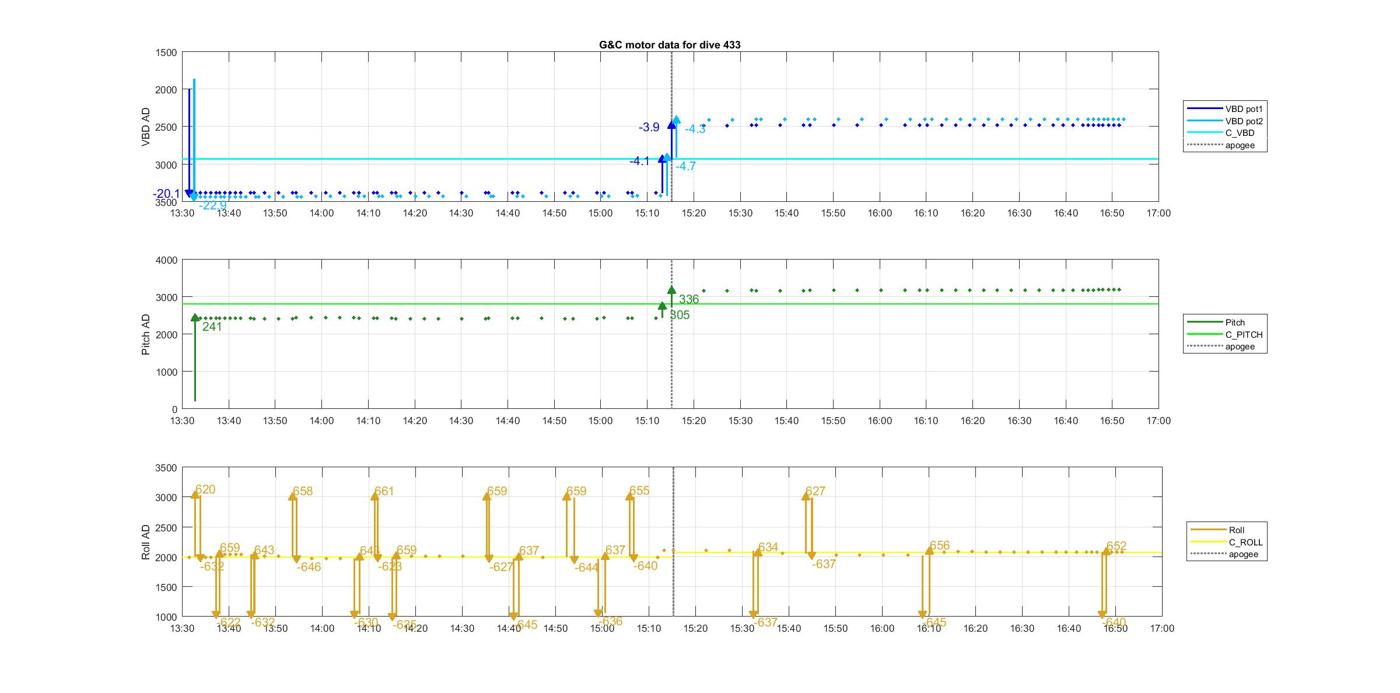Click the '634' roll data label
The image size is (1400, 693).
coord(768,547)
